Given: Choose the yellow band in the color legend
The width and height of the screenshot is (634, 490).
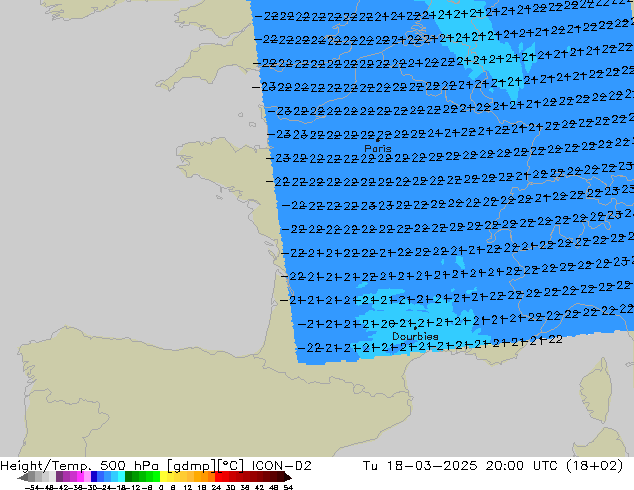Looking at the screenshot, I should coord(170,477).
